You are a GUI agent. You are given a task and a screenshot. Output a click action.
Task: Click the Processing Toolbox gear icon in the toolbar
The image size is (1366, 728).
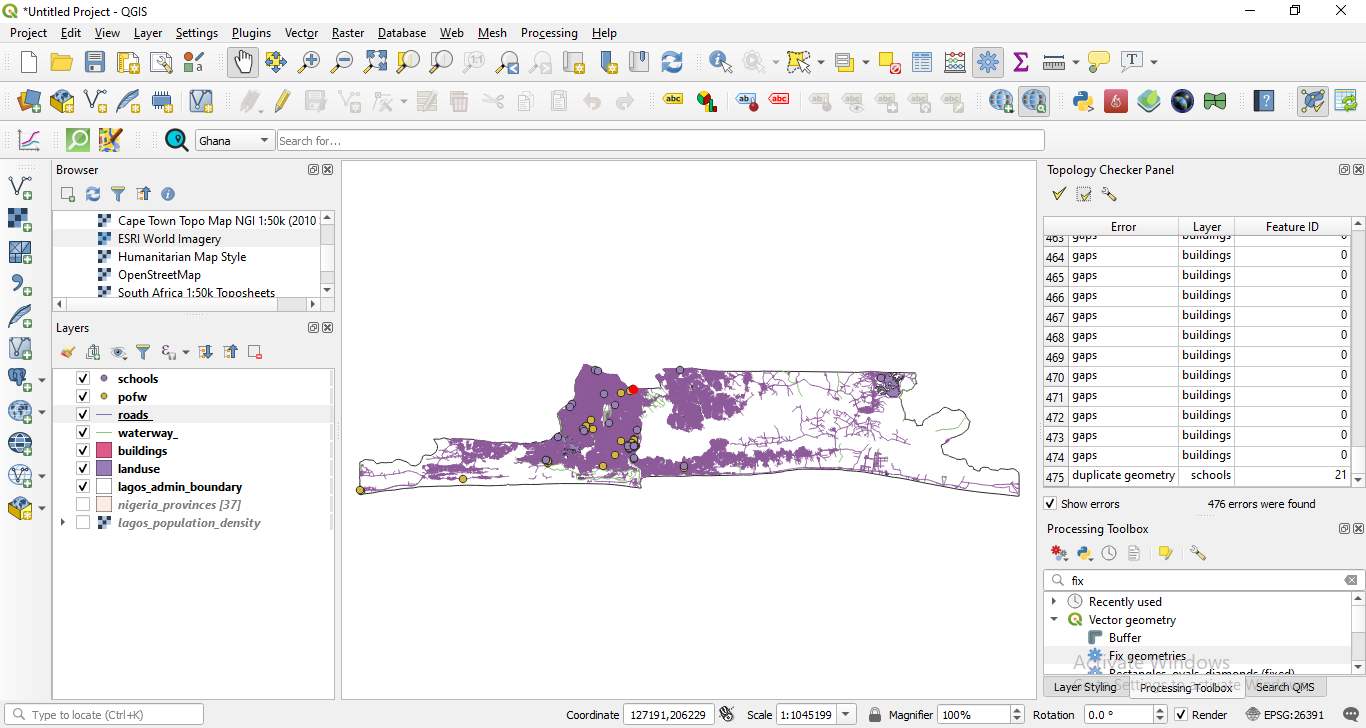988,62
